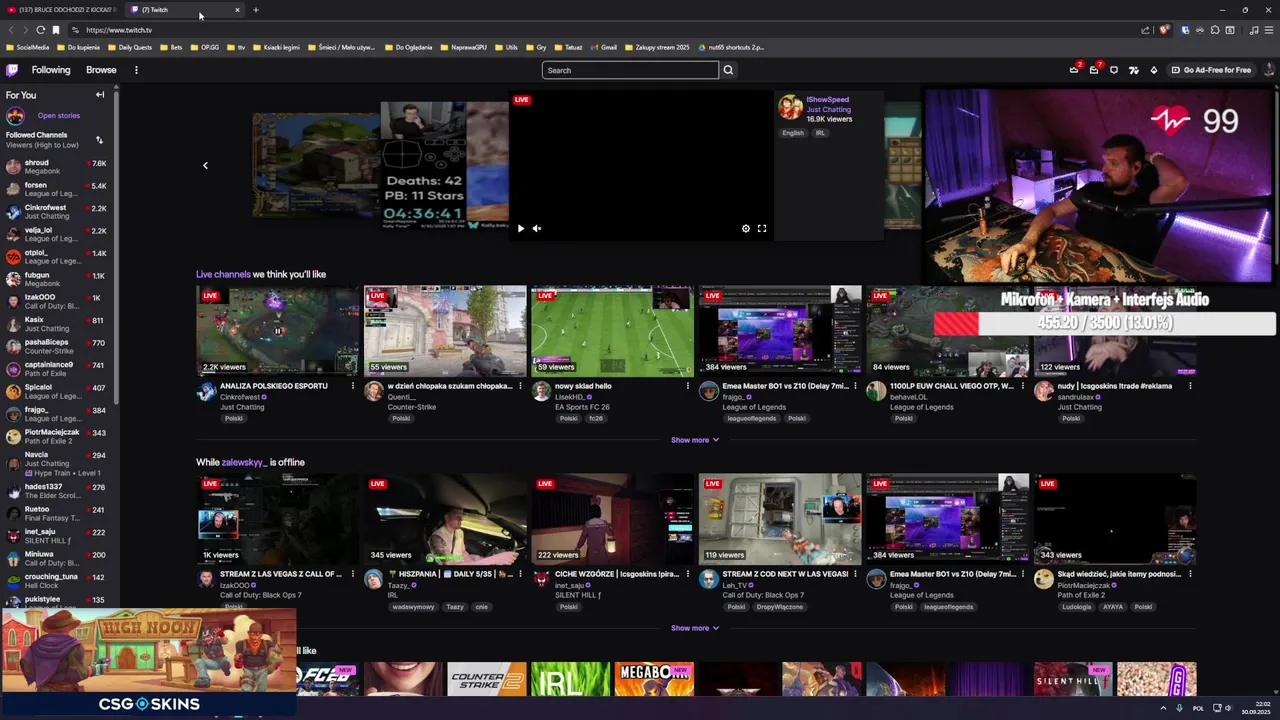Open the three-dot more menu next to Browse
This screenshot has height=720, width=1280.
coord(136,70)
